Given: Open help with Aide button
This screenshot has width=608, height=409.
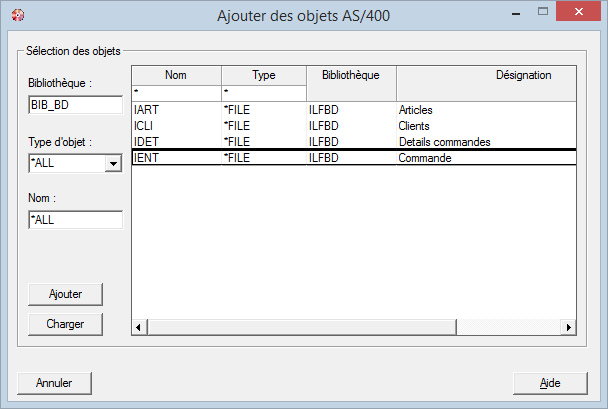Looking at the screenshot, I should [x=549, y=383].
